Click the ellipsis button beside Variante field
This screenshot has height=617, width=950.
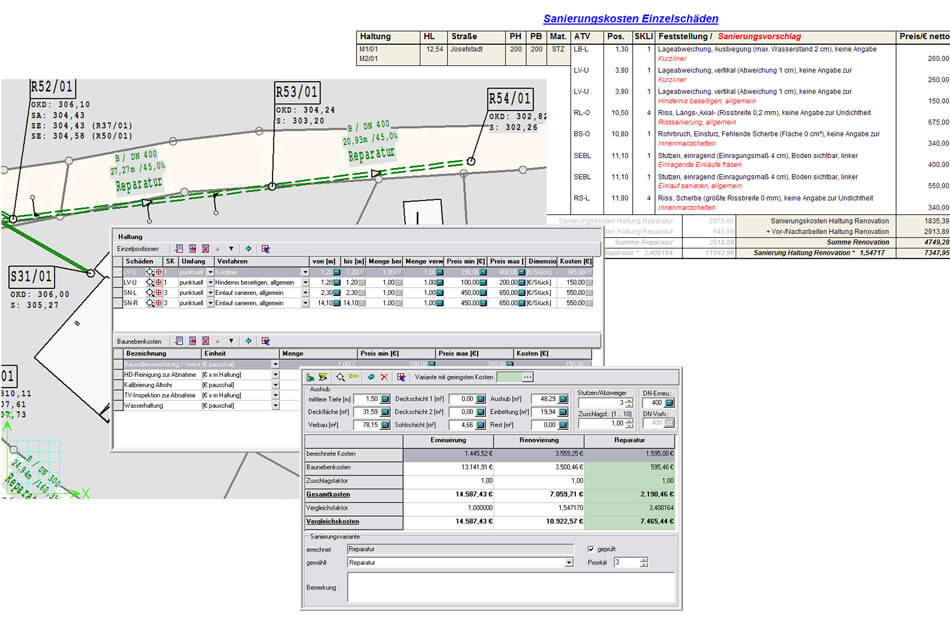[x=527, y=377]
